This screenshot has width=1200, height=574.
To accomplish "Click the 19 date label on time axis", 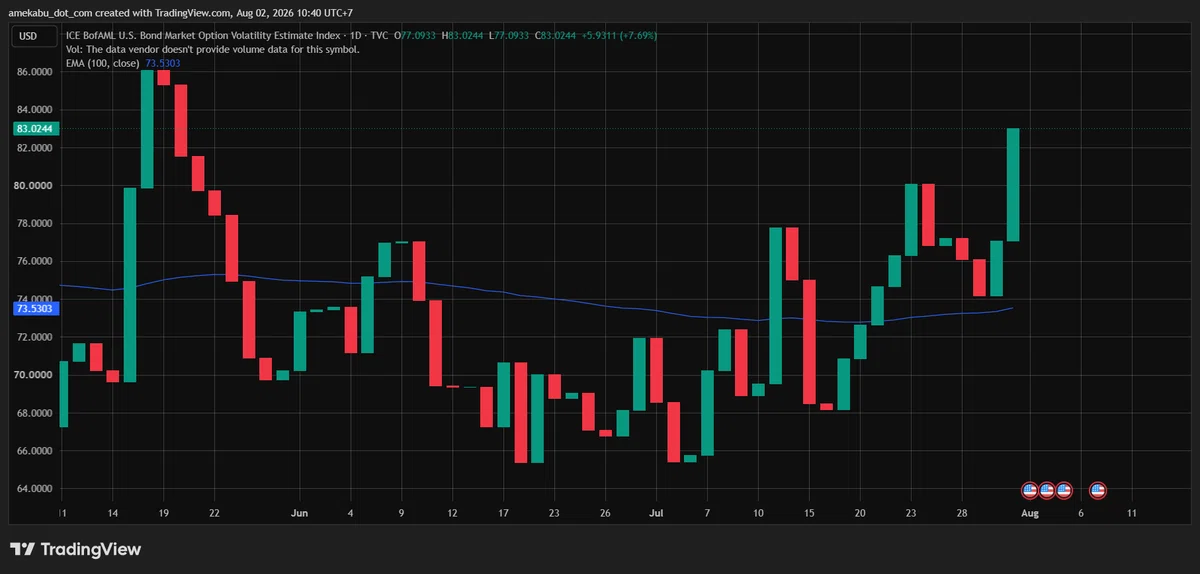I will point(163,512).
